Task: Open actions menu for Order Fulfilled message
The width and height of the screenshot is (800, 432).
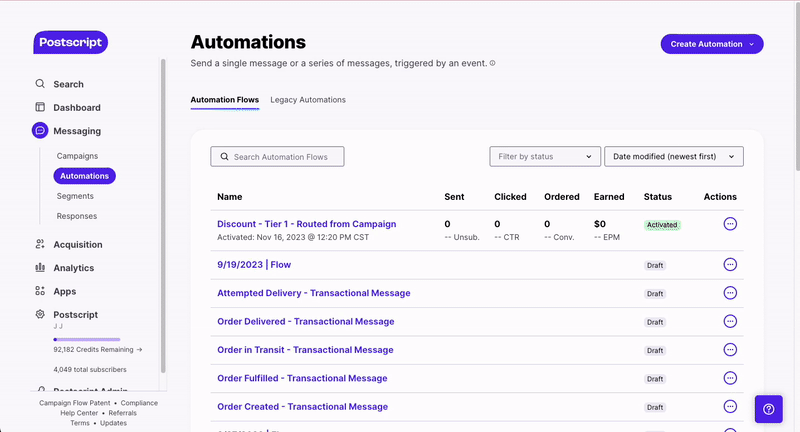Action: coord(730,378)
